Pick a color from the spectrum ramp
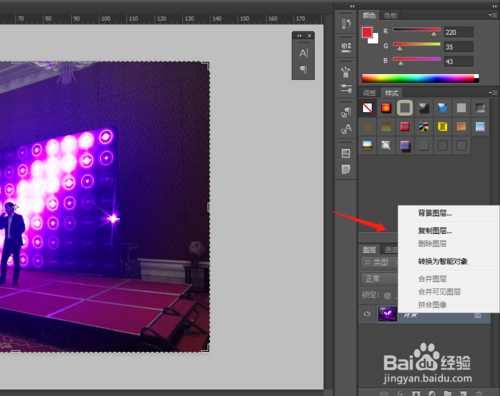The image size is (500, 396). point(418,78)
